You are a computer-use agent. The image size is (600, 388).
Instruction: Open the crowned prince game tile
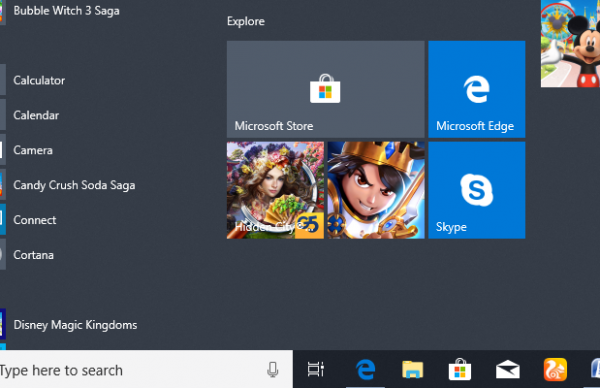(x=376, y=190)
